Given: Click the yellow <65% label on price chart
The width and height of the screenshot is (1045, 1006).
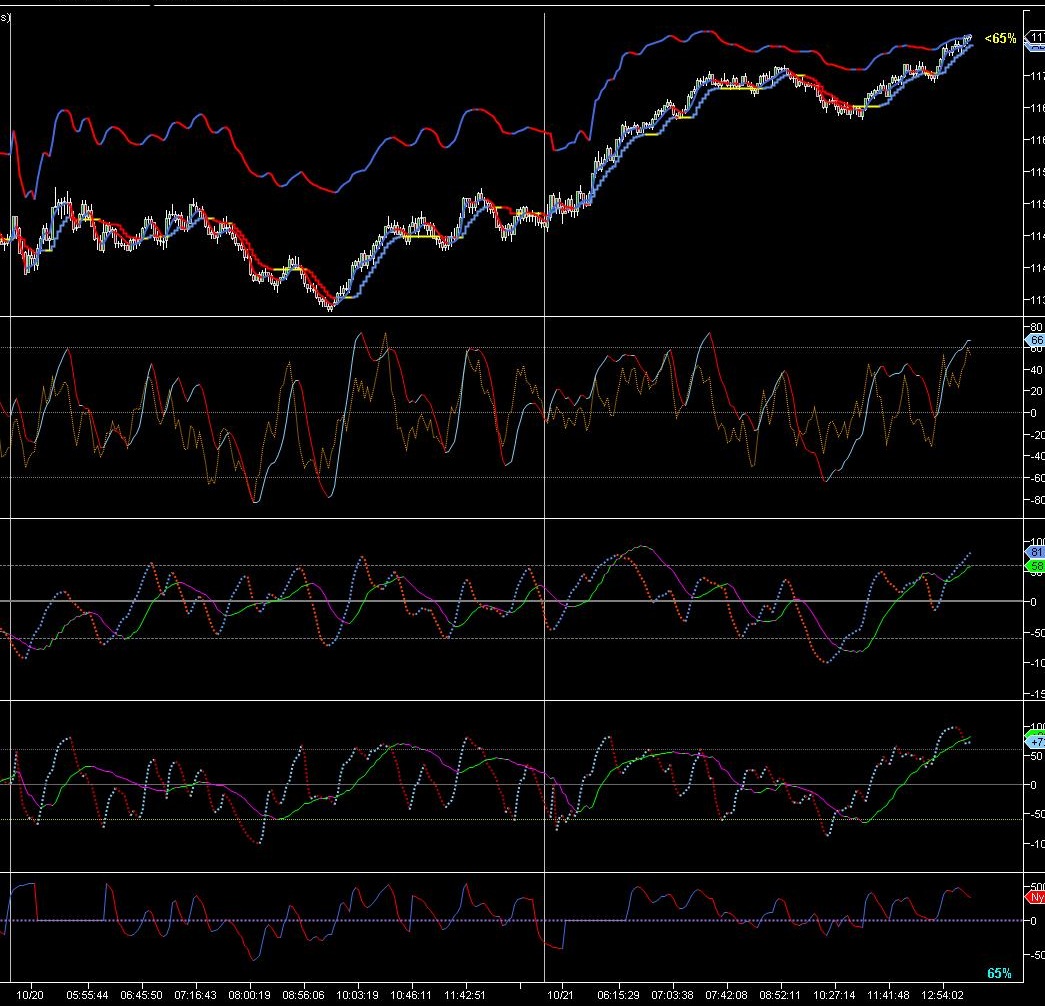Looking at the screenshot, I should tap(1000, 39).
